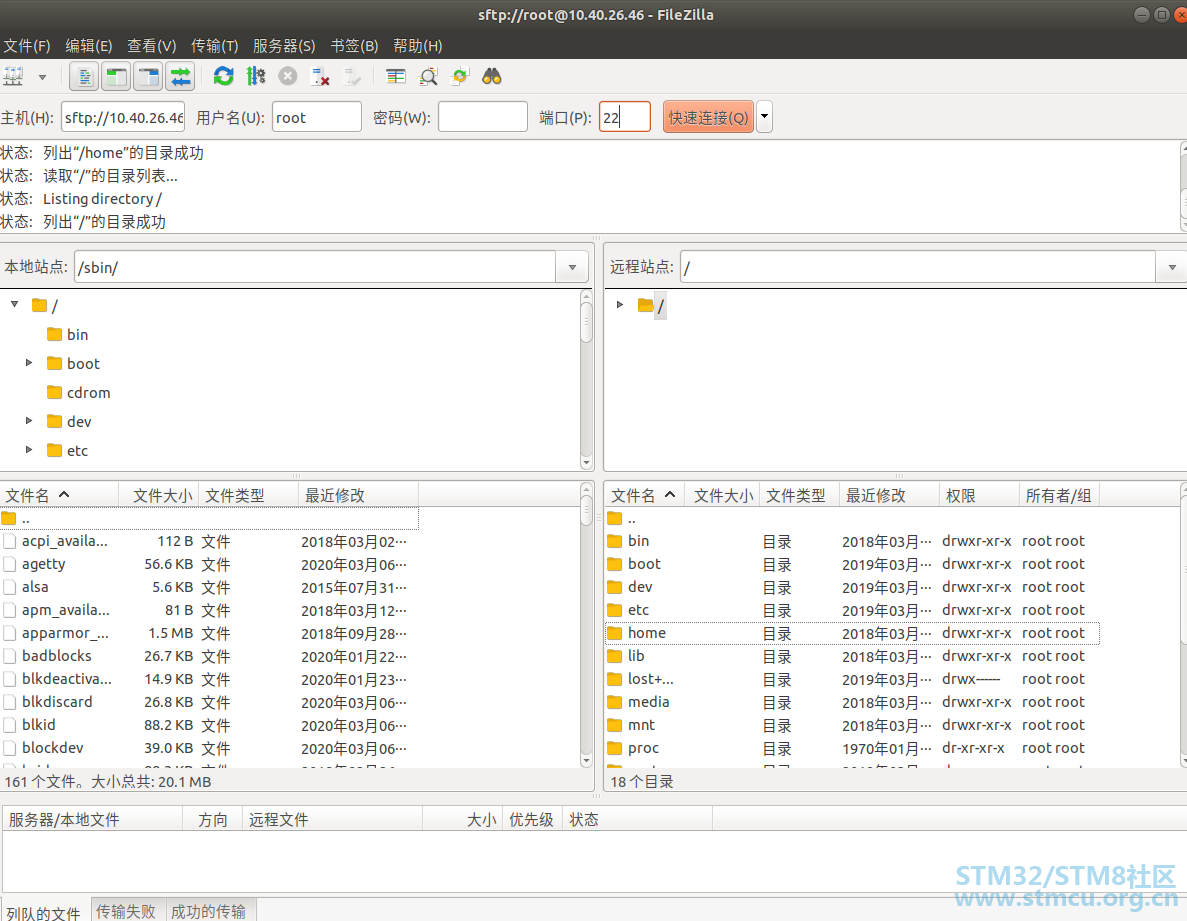Select remote boot folder
The width and height of the screenshot is (1187, 921).
tap(852, 565)
